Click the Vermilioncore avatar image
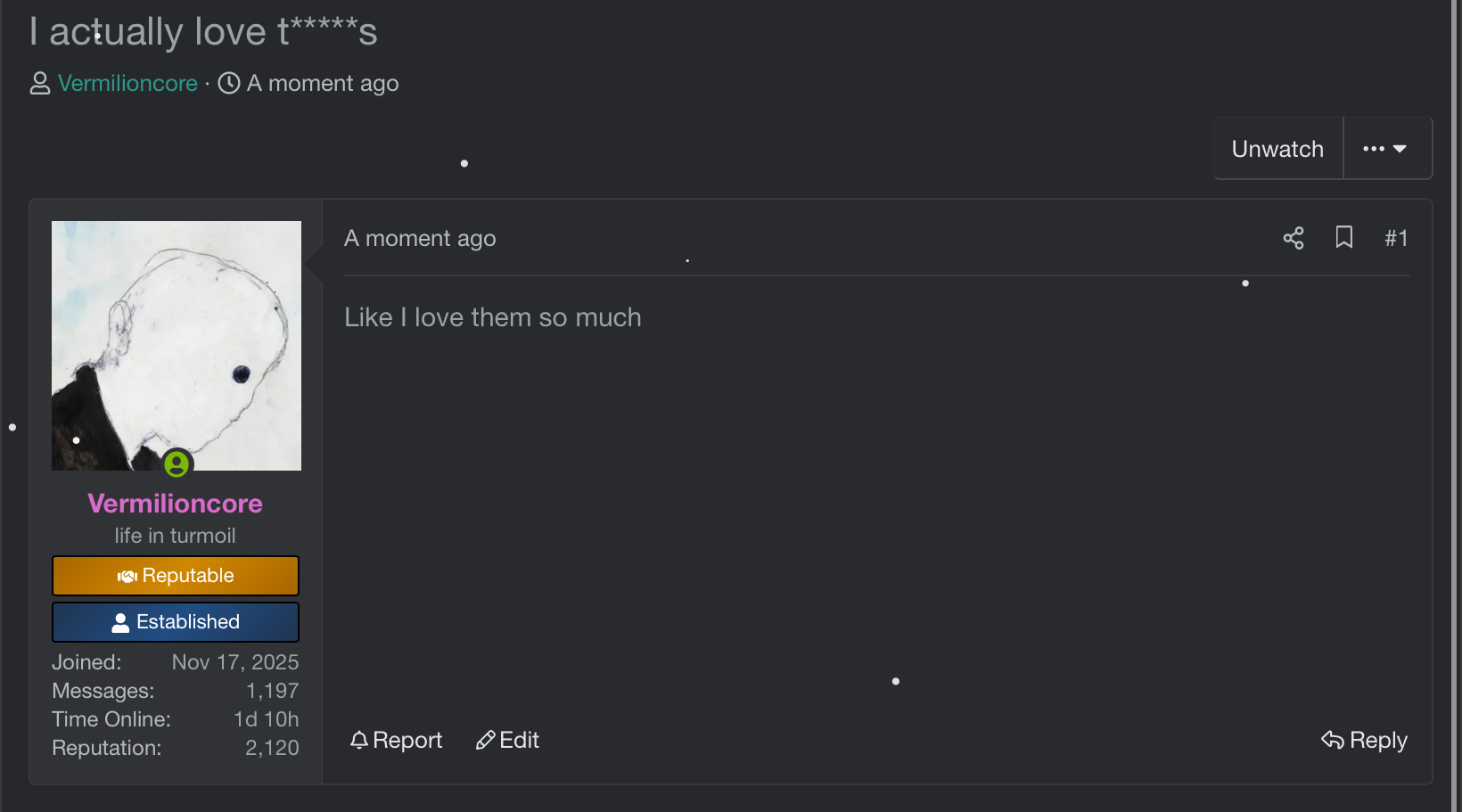This screenshot has height=812, width=1462. click(x=177, y=345)
